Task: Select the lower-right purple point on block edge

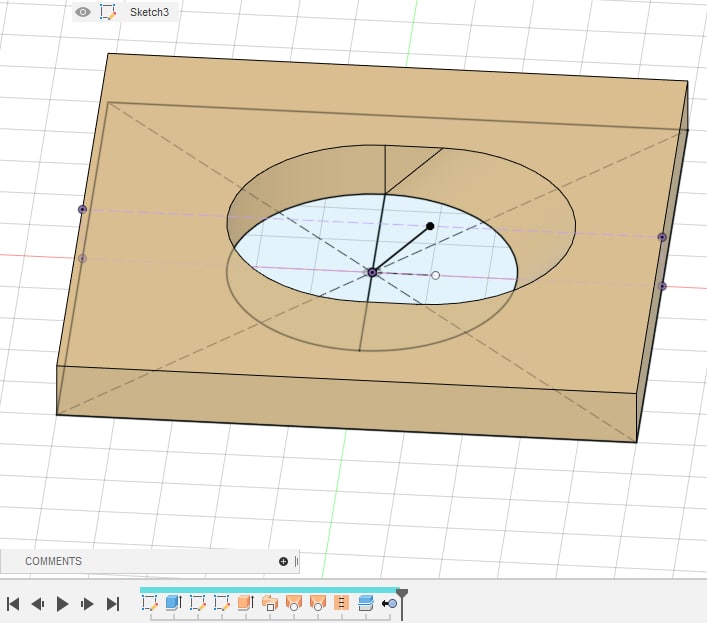Action: [x=662, y=286]
